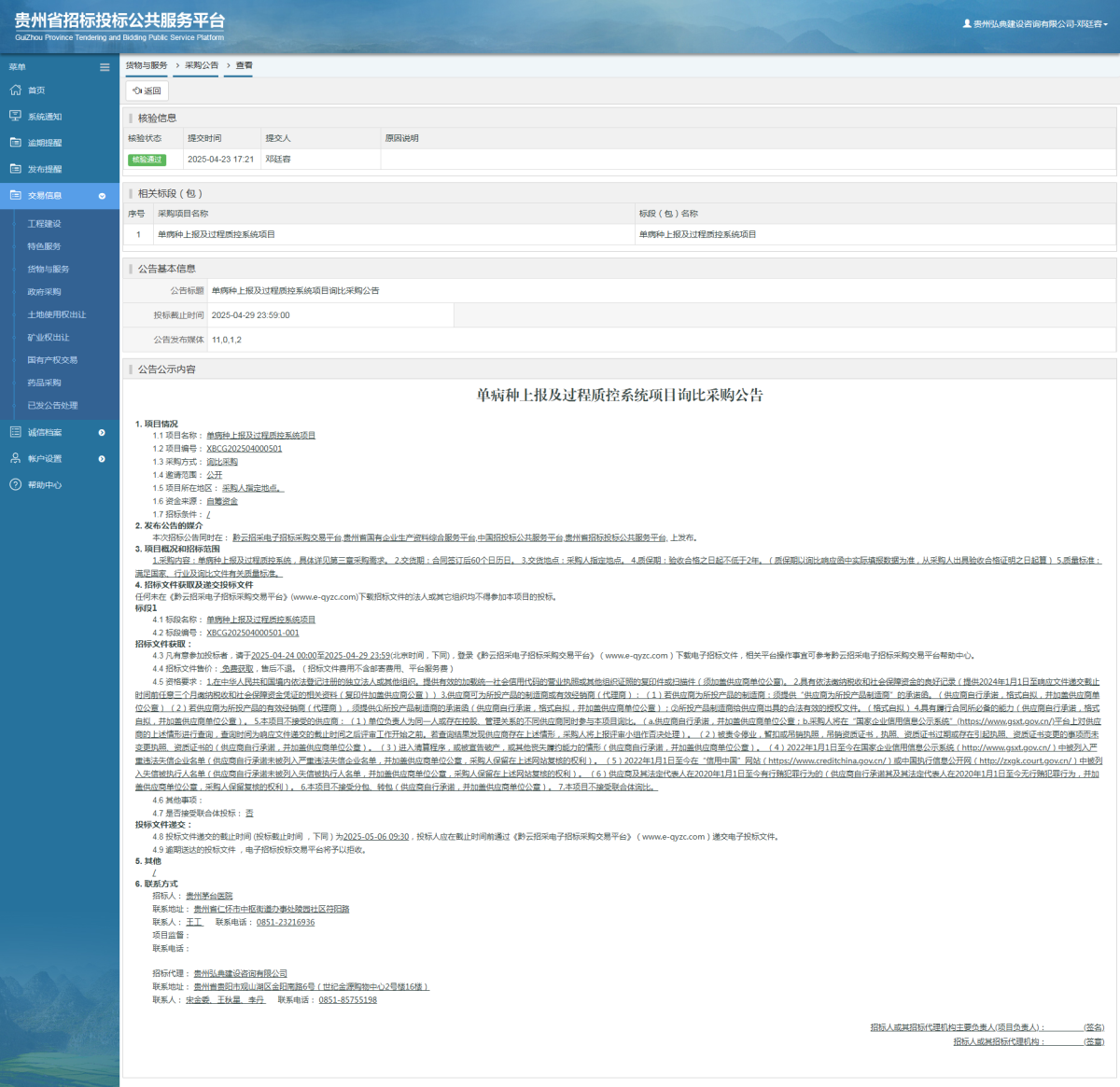Open 药品采购 from the sidebar submenu
The image size is (1120, 1087).
point(44,383)
